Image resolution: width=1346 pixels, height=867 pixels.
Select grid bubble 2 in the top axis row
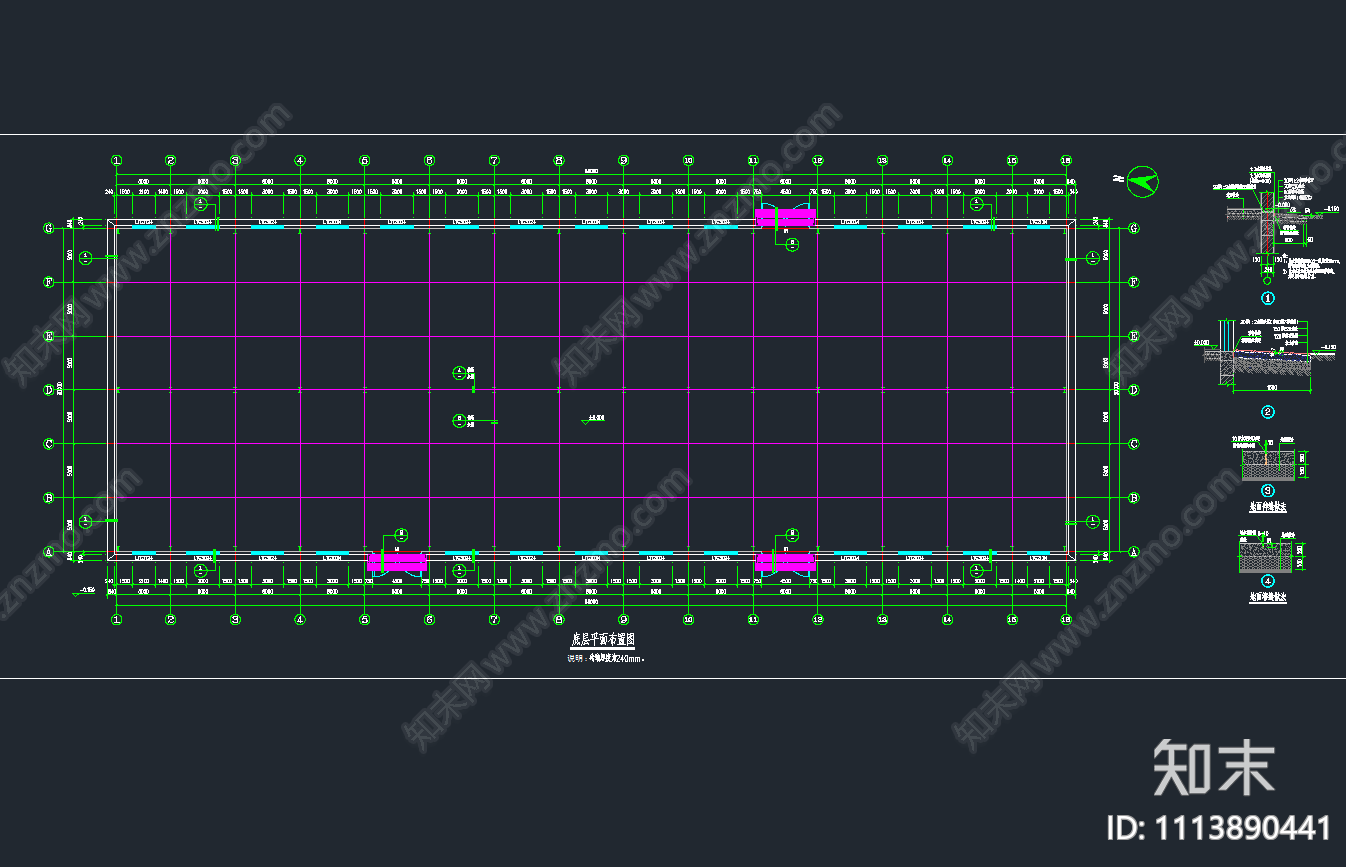(x=171, y=160)
